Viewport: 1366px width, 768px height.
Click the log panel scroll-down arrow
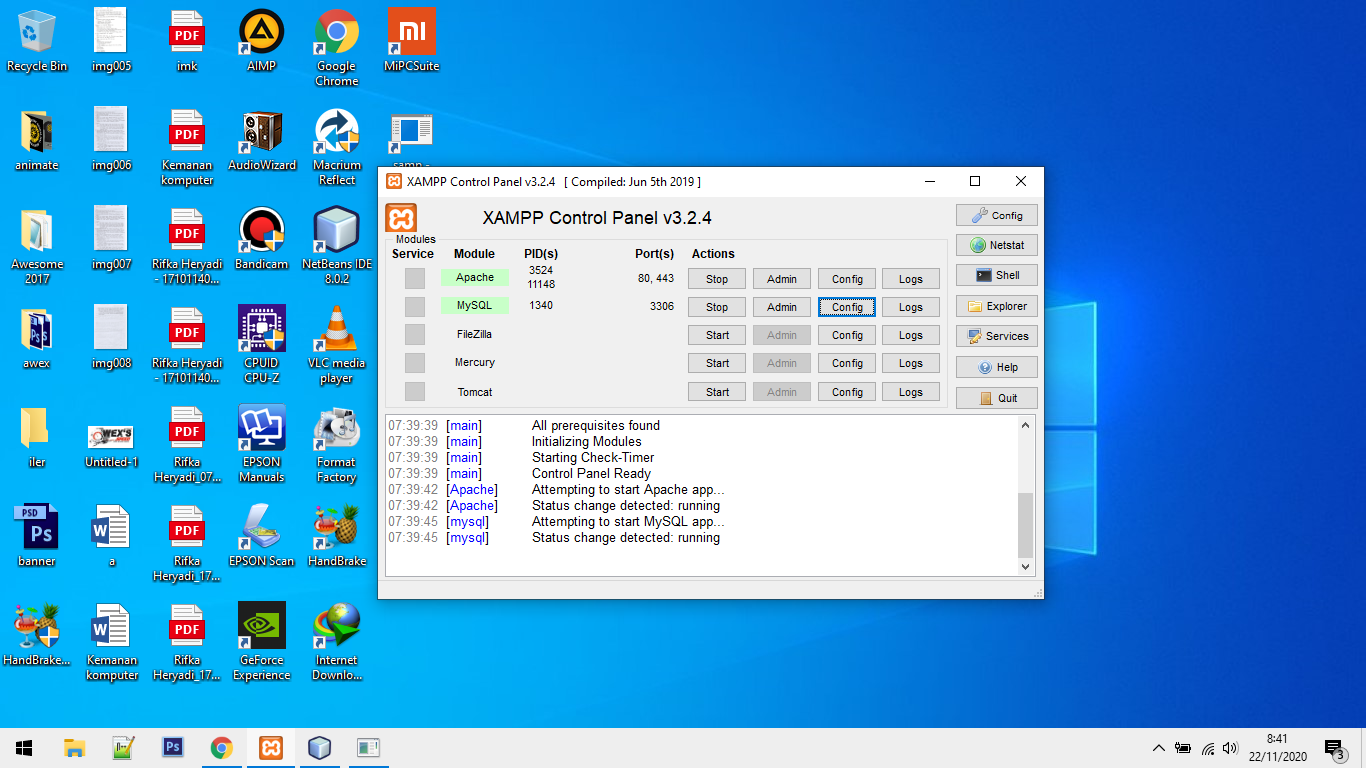[1025, 567]
